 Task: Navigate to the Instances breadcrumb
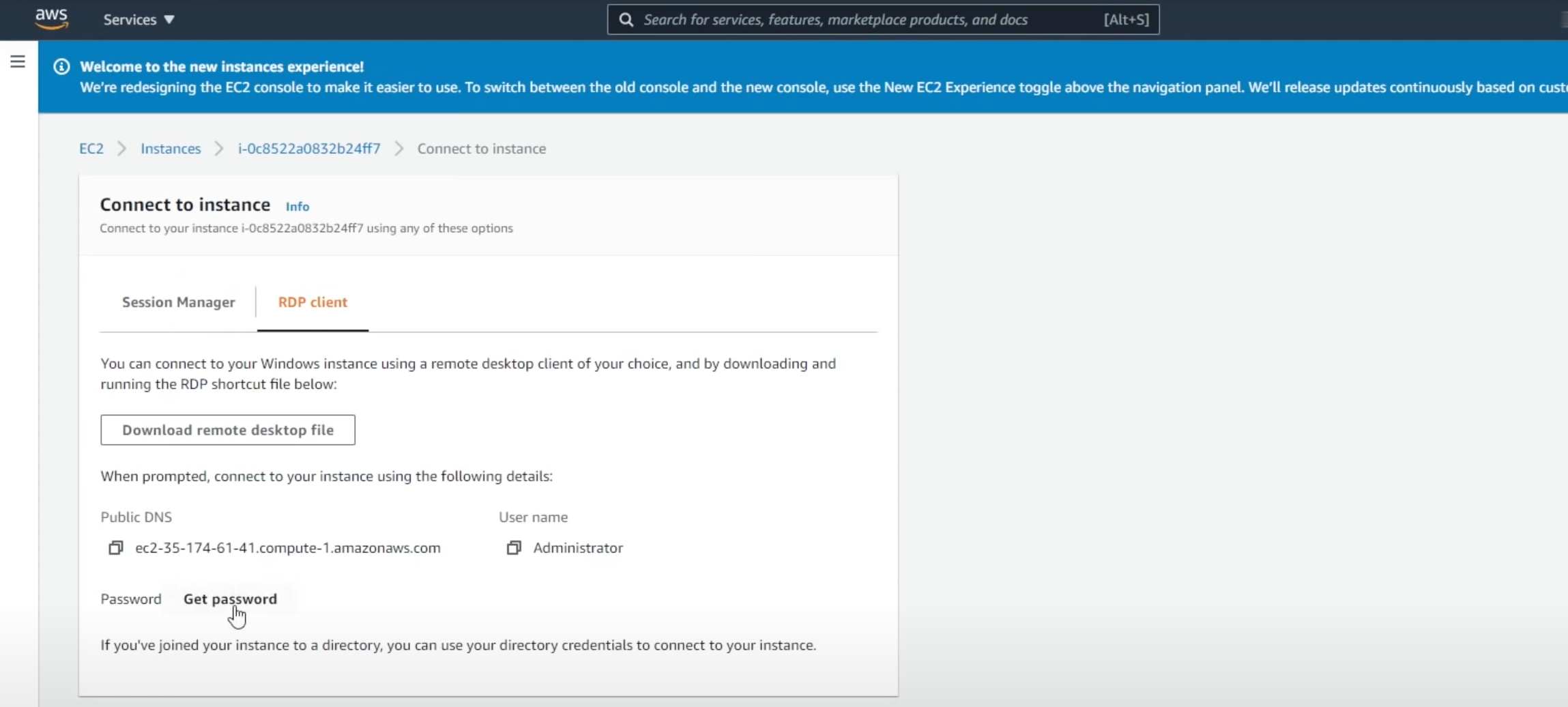(x=171, y=149)
